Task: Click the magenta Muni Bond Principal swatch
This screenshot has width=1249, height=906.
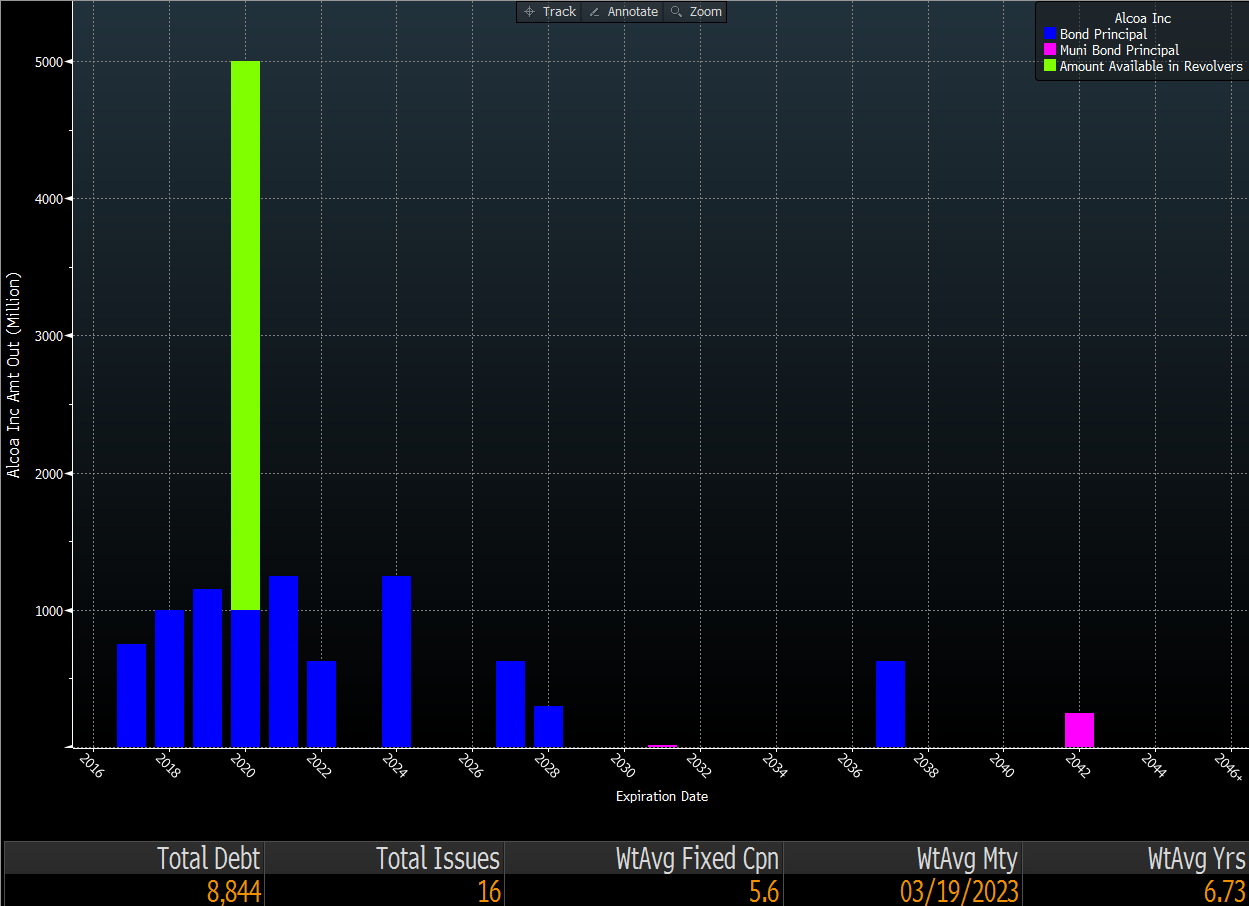Action: click(x=1049, y=50)
